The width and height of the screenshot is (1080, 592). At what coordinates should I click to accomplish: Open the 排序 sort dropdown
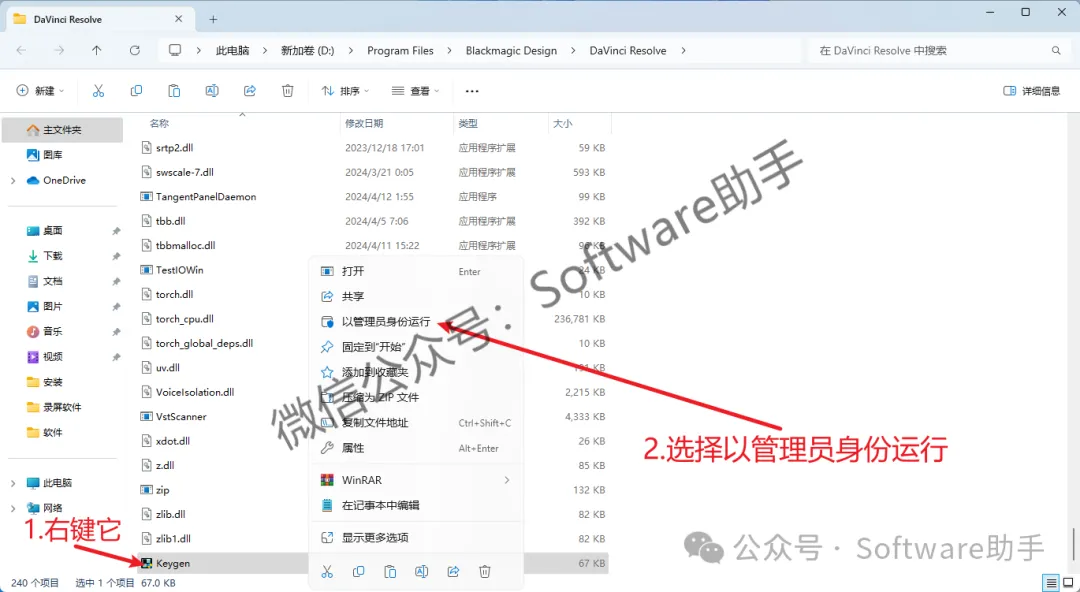point(346,91)
